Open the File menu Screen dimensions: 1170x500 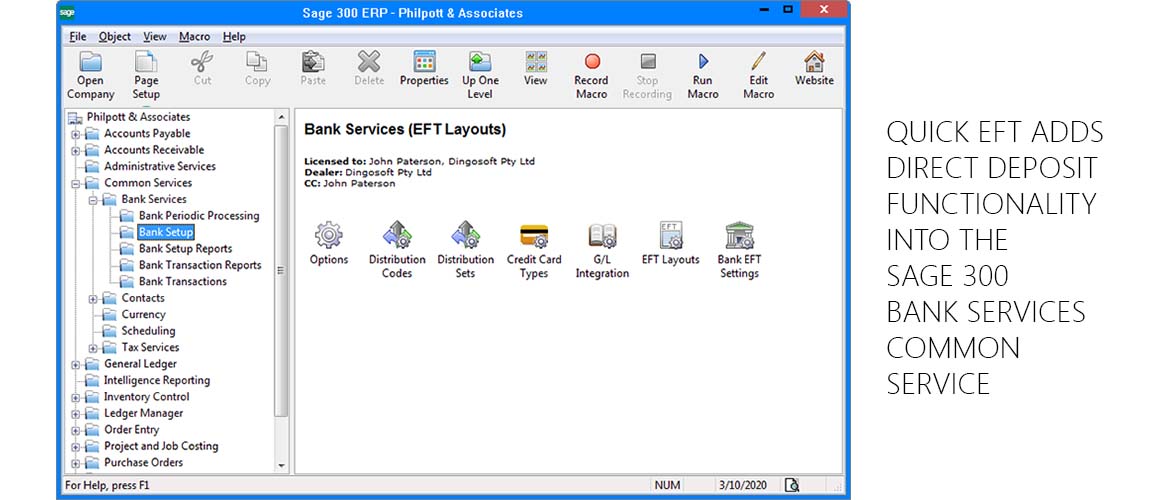click(78, 37)
